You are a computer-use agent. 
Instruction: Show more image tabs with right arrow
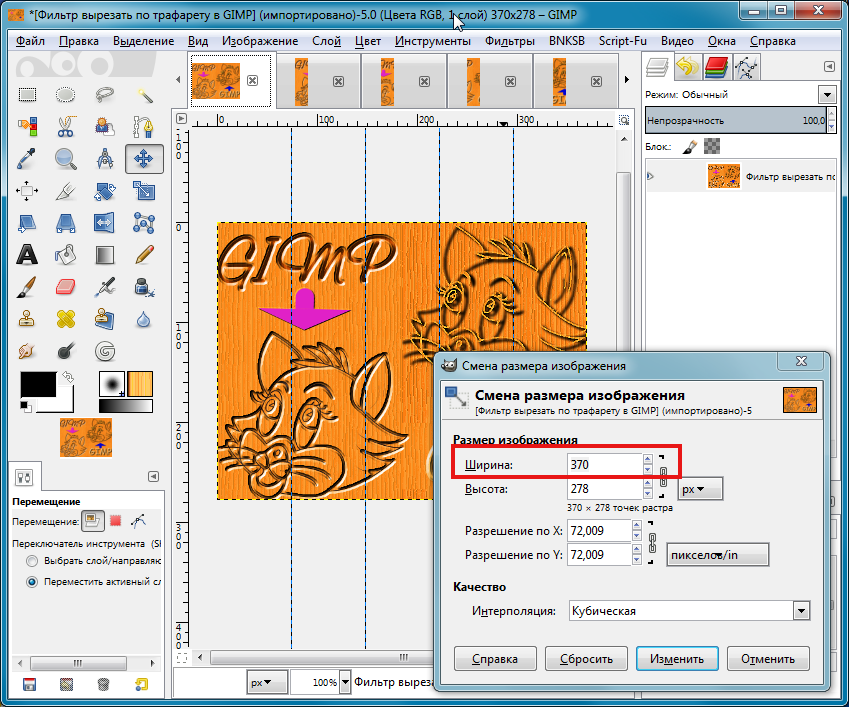pos(627,80)
